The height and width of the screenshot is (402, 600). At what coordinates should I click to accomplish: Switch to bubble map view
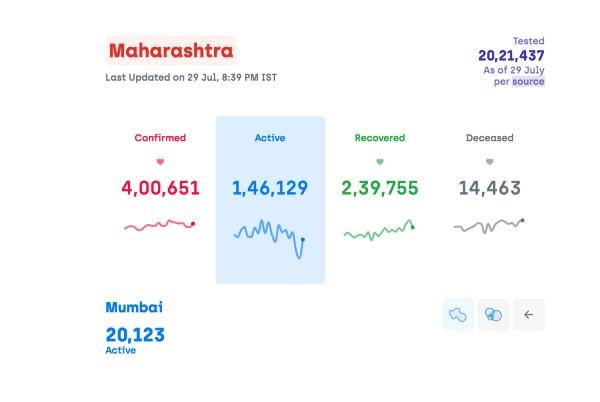click(x=493, y=314)
